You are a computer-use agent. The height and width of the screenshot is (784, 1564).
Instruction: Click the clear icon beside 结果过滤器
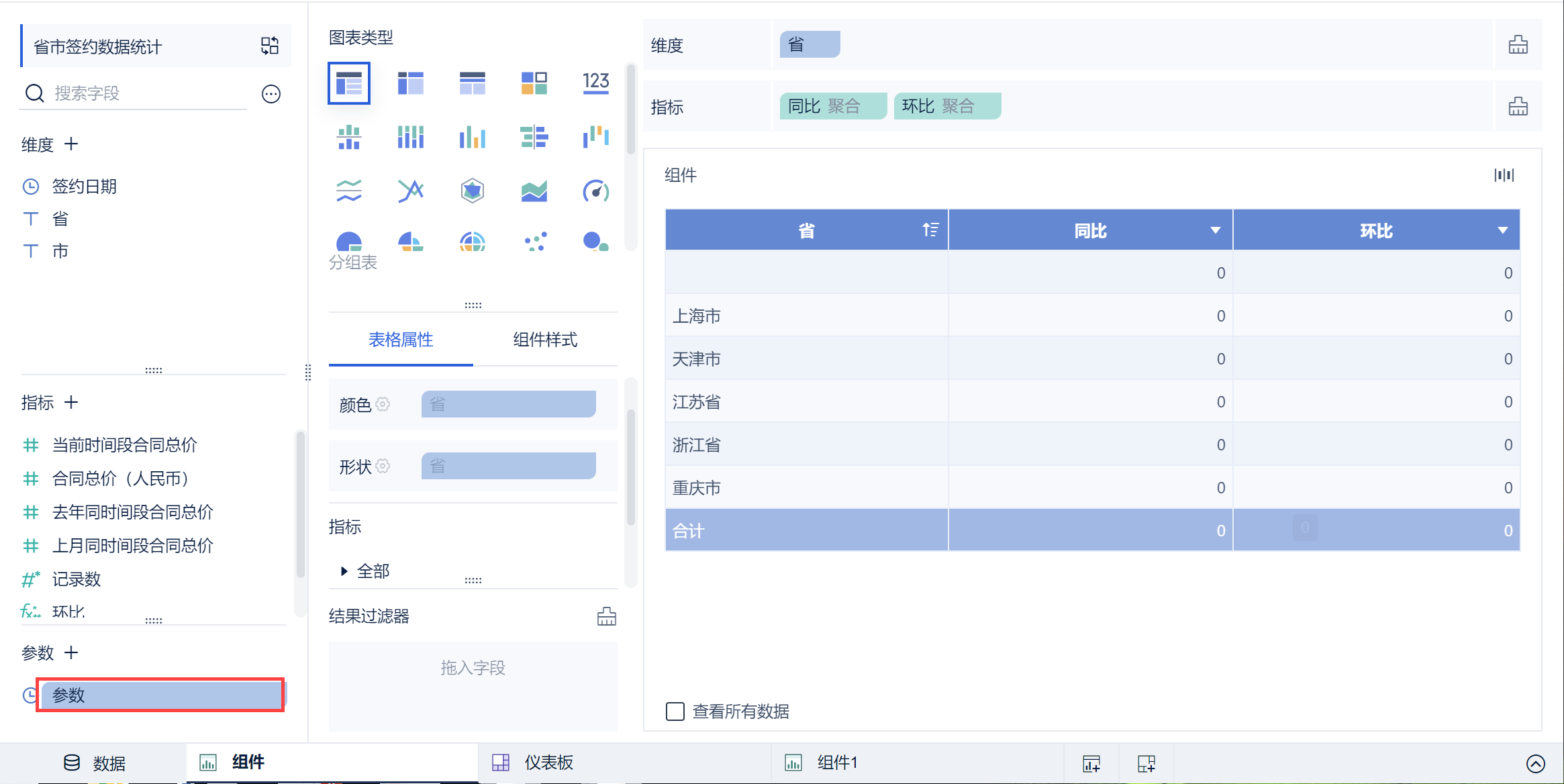[606, 616]
